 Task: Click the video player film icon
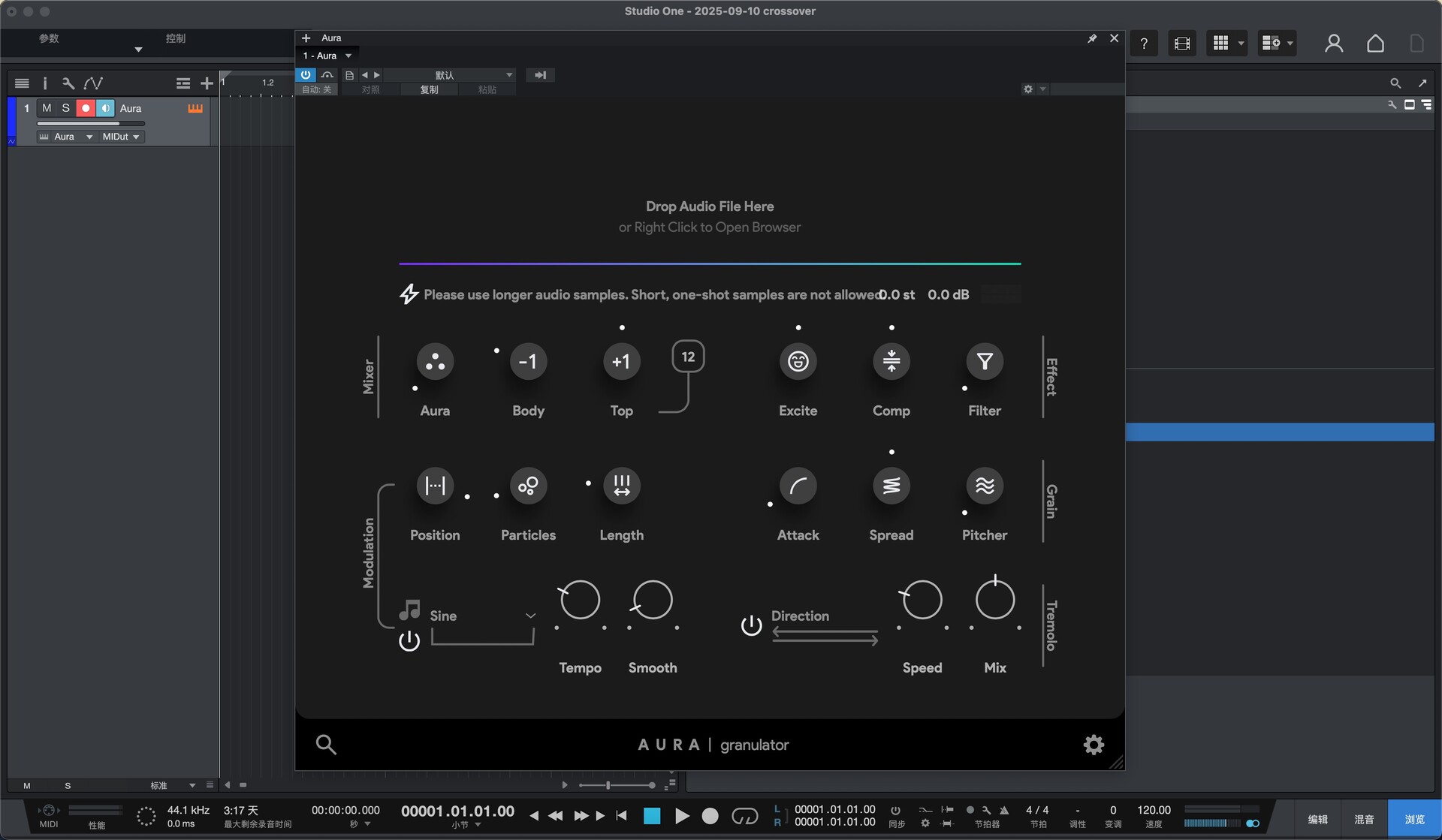[x=1182, y=44]
